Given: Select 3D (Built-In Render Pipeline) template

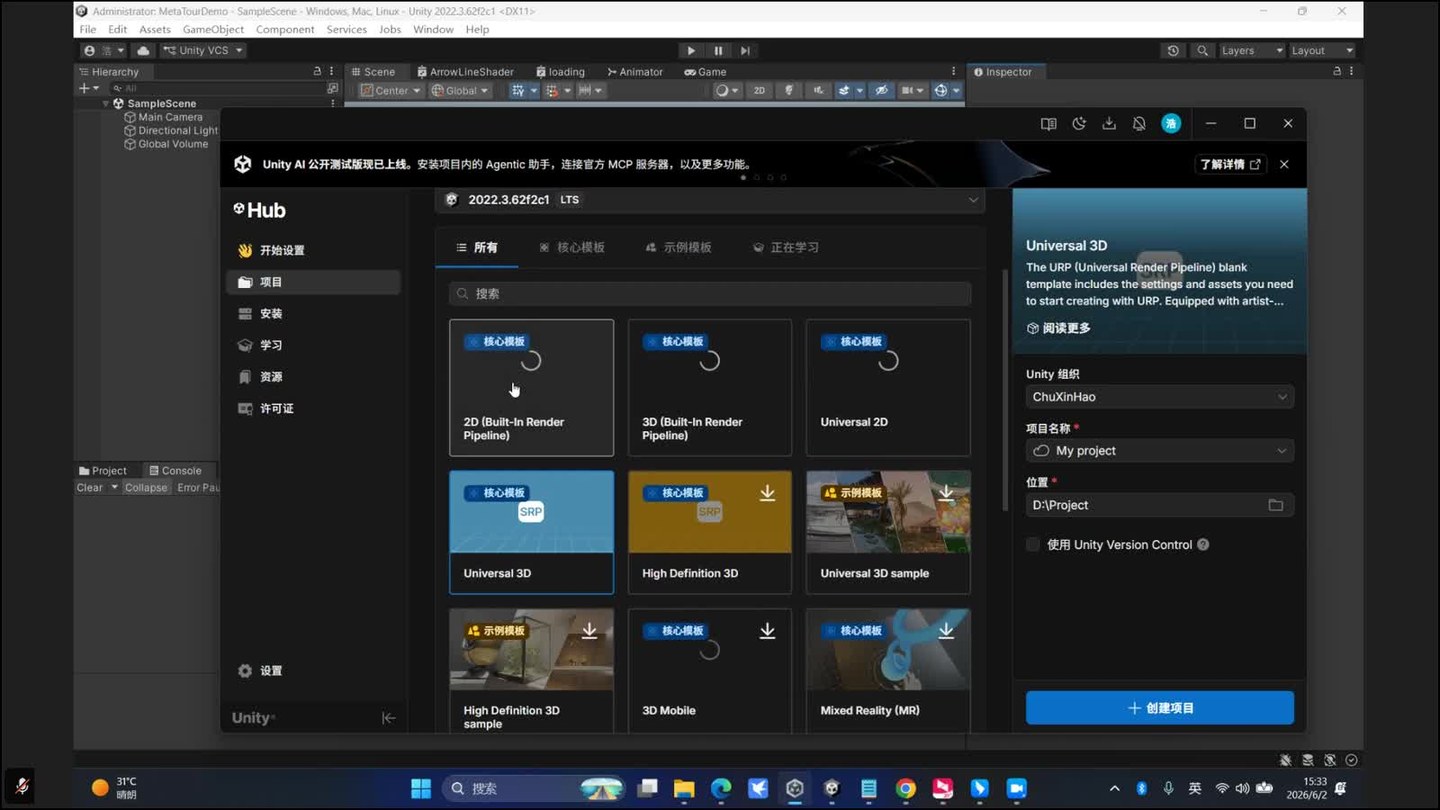Looking at the screenshot, I should pyautogui.click(x=710, y=388).
